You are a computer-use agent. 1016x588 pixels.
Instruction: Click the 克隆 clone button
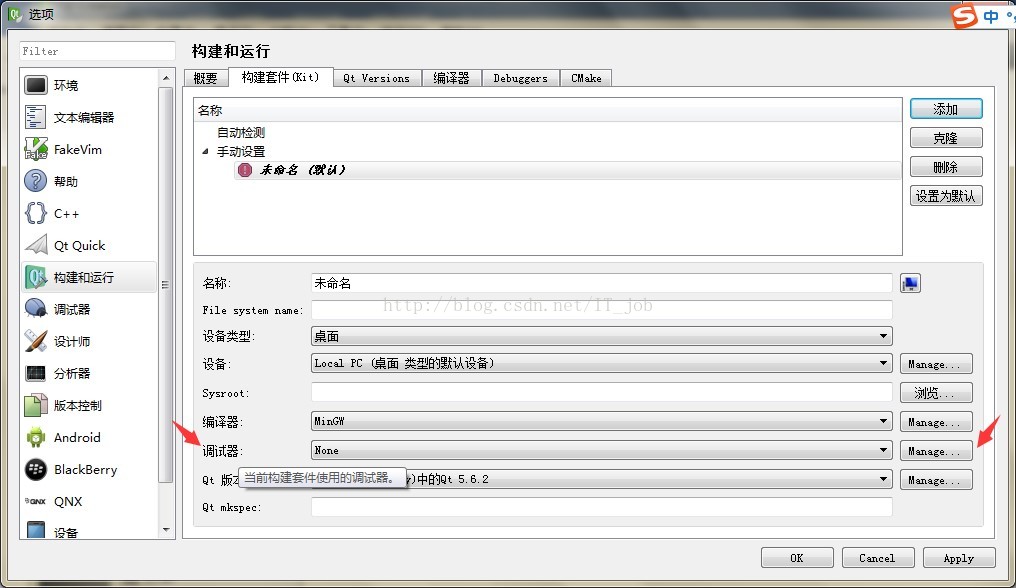[946, 138]
